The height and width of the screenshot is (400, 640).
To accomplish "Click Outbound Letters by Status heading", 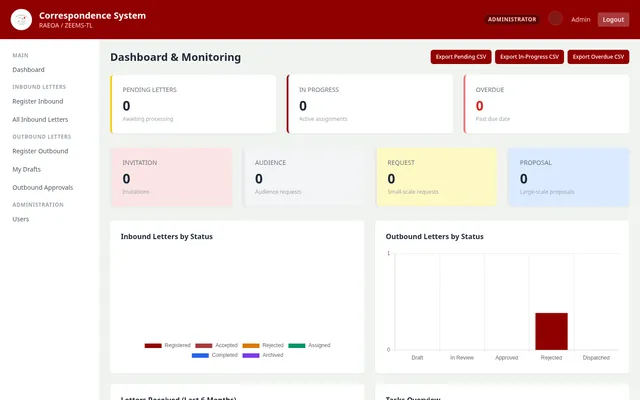I will (435, 237).
